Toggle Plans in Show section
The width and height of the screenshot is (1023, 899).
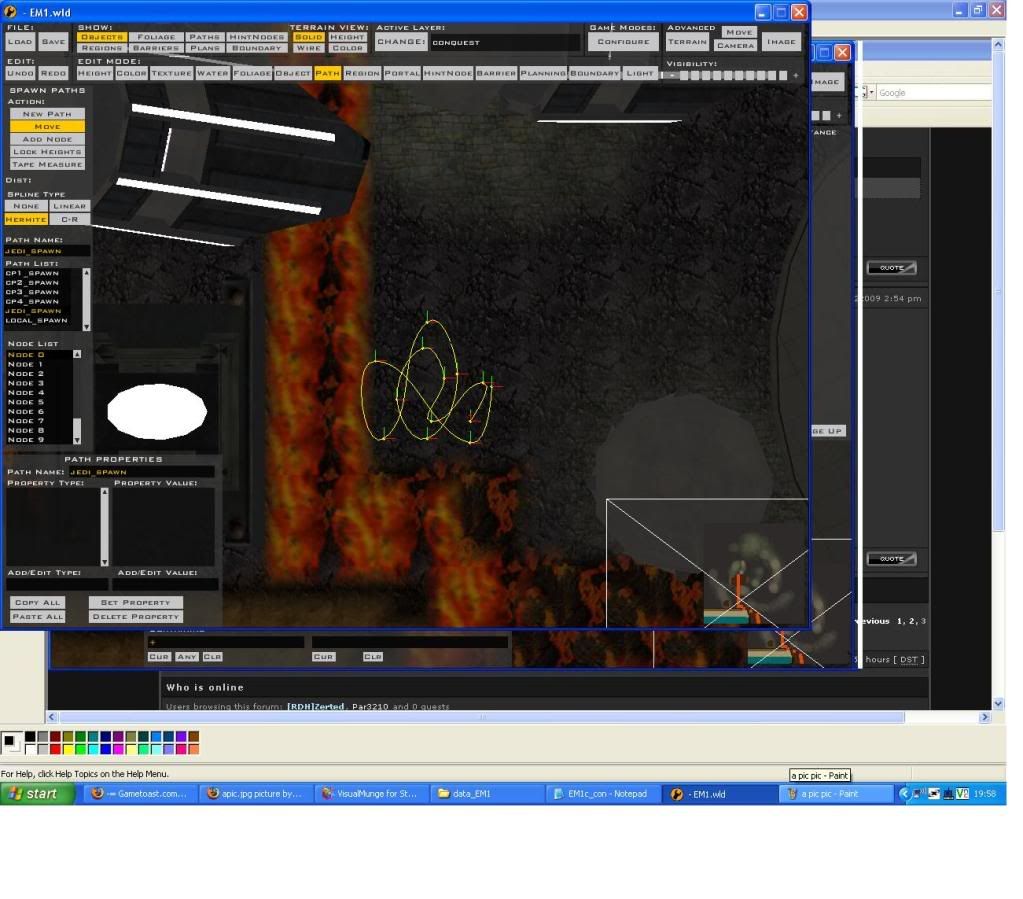pyautogui.click(x=204, y=48)
